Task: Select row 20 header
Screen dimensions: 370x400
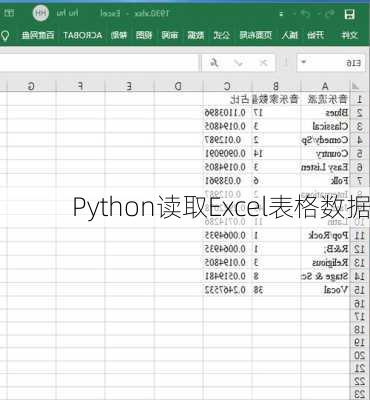Action: (359, 355)
